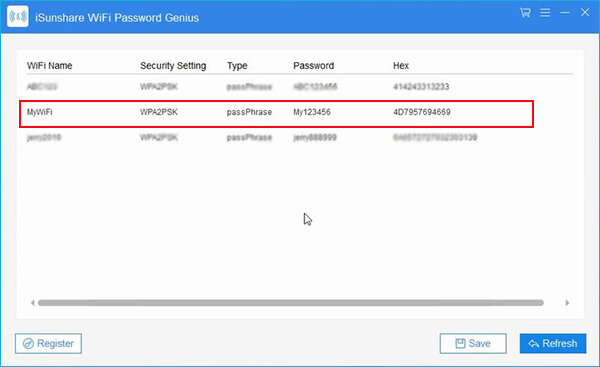Click the Refresh button
This screenshot has width=600, height=367.
click(553, 343)
